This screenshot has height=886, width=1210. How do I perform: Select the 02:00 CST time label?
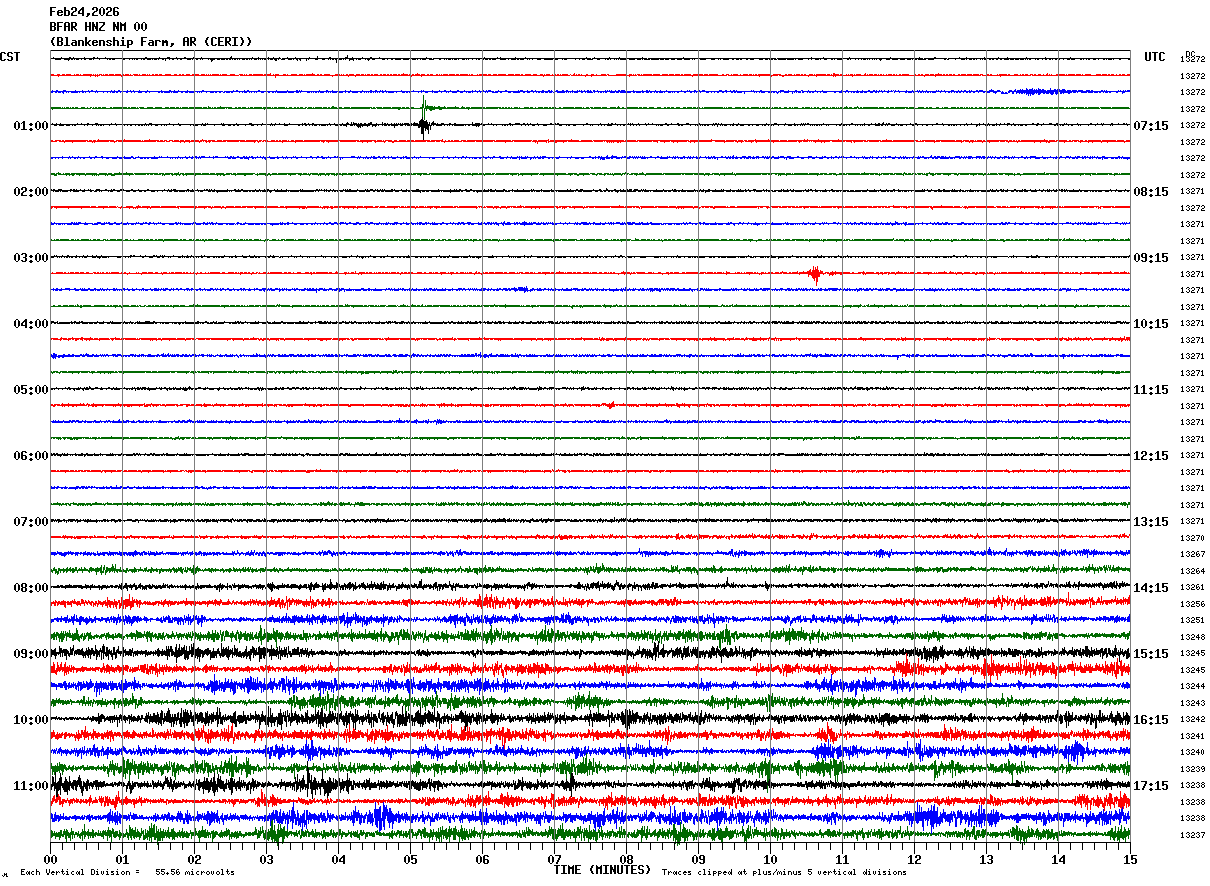pos(31,192)
